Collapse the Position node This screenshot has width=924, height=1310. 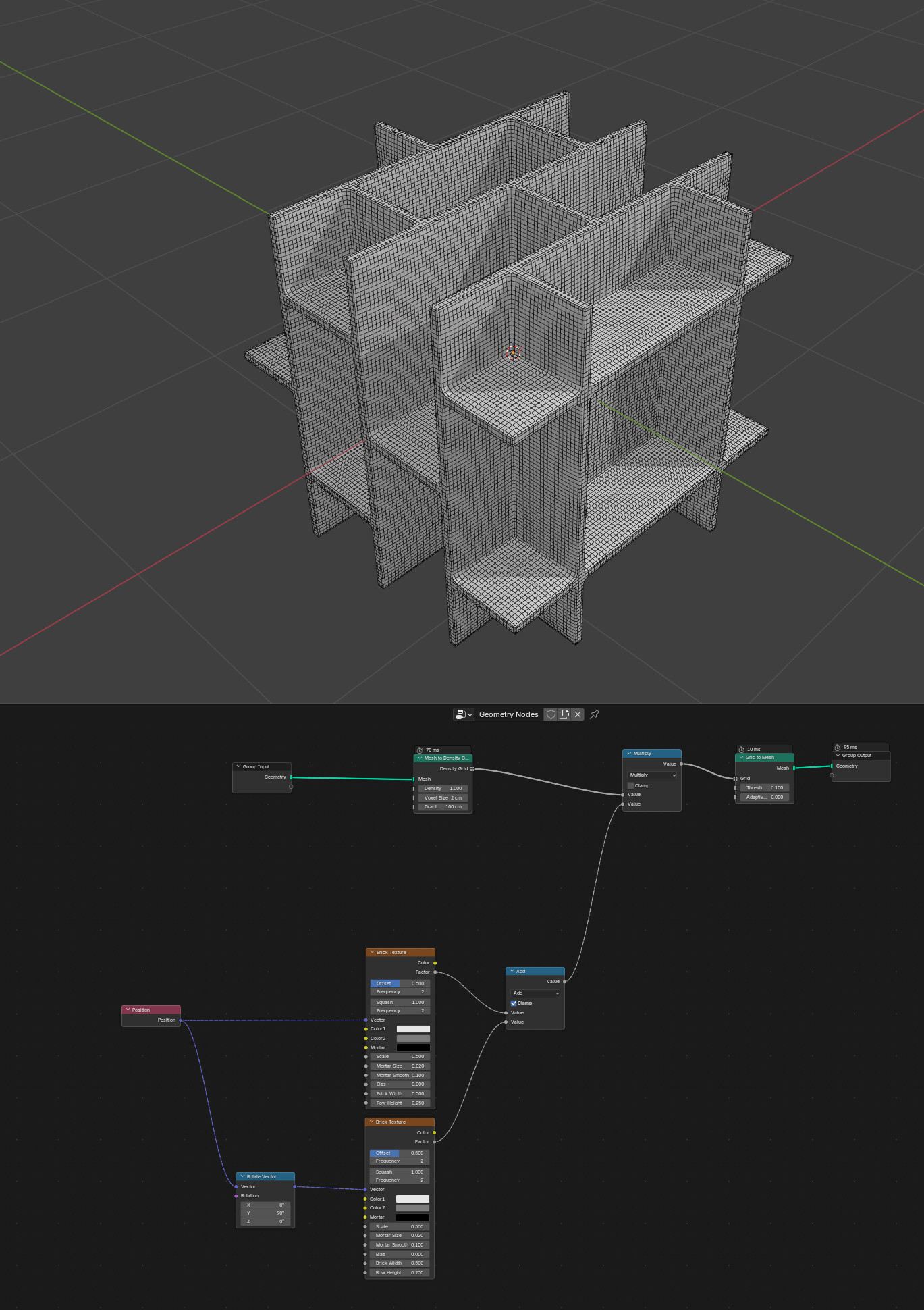(128, 1010)
